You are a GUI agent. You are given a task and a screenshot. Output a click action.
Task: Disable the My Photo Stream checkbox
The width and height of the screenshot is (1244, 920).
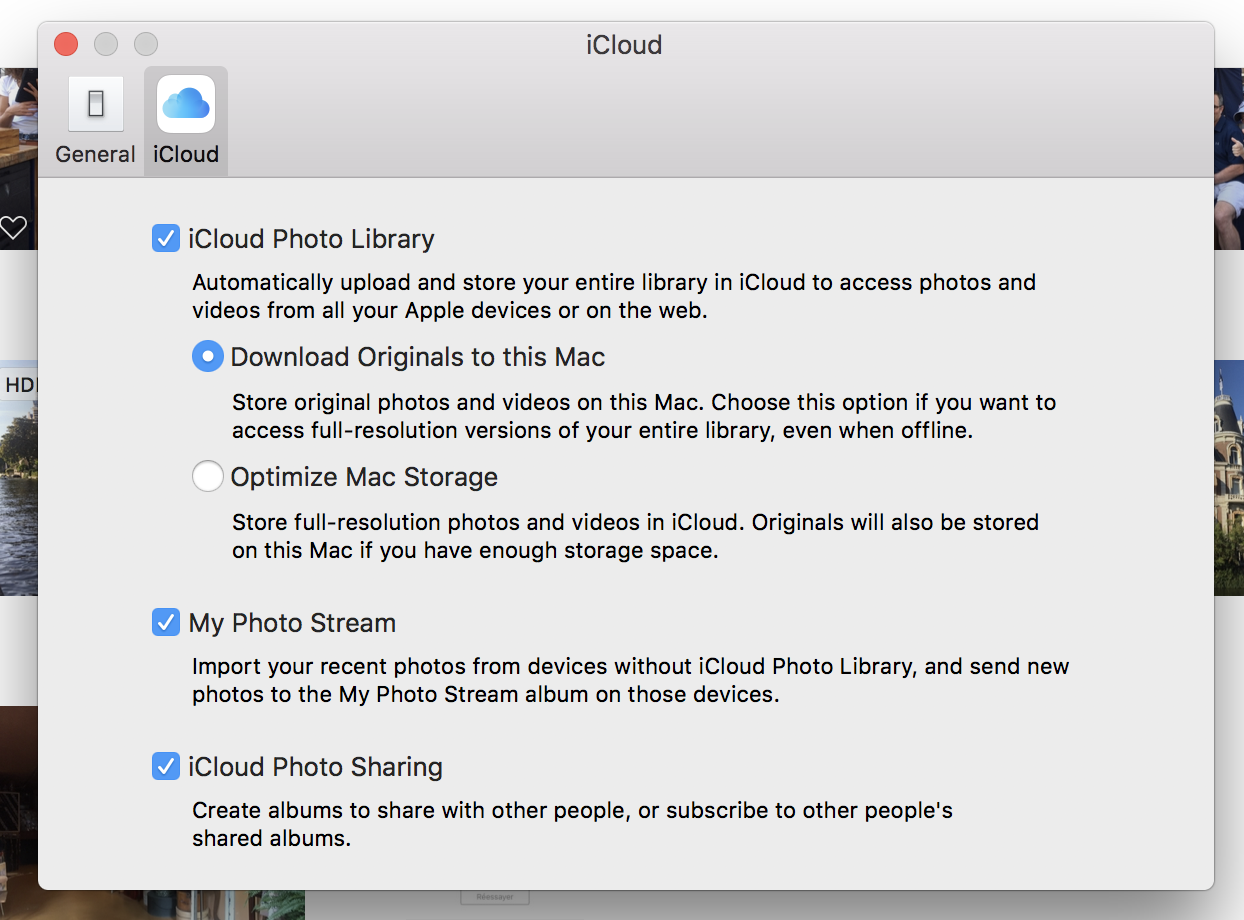pos(165,623)
